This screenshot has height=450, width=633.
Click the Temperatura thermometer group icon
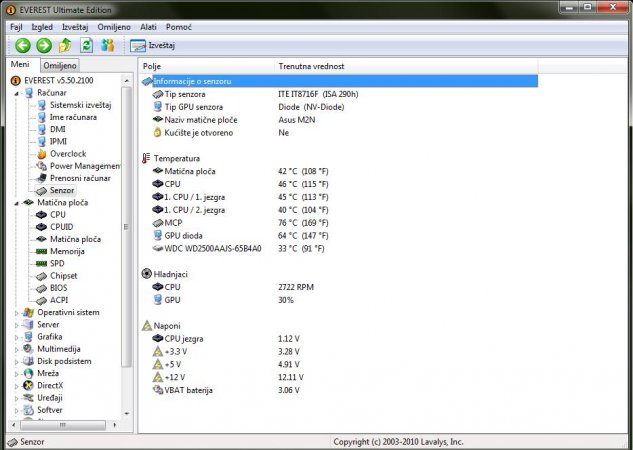146,158
